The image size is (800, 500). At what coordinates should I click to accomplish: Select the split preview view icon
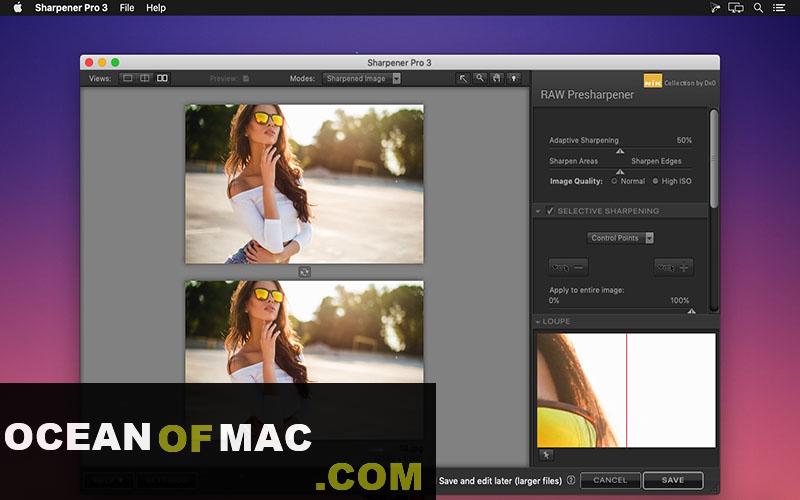[x=145, y=78]
